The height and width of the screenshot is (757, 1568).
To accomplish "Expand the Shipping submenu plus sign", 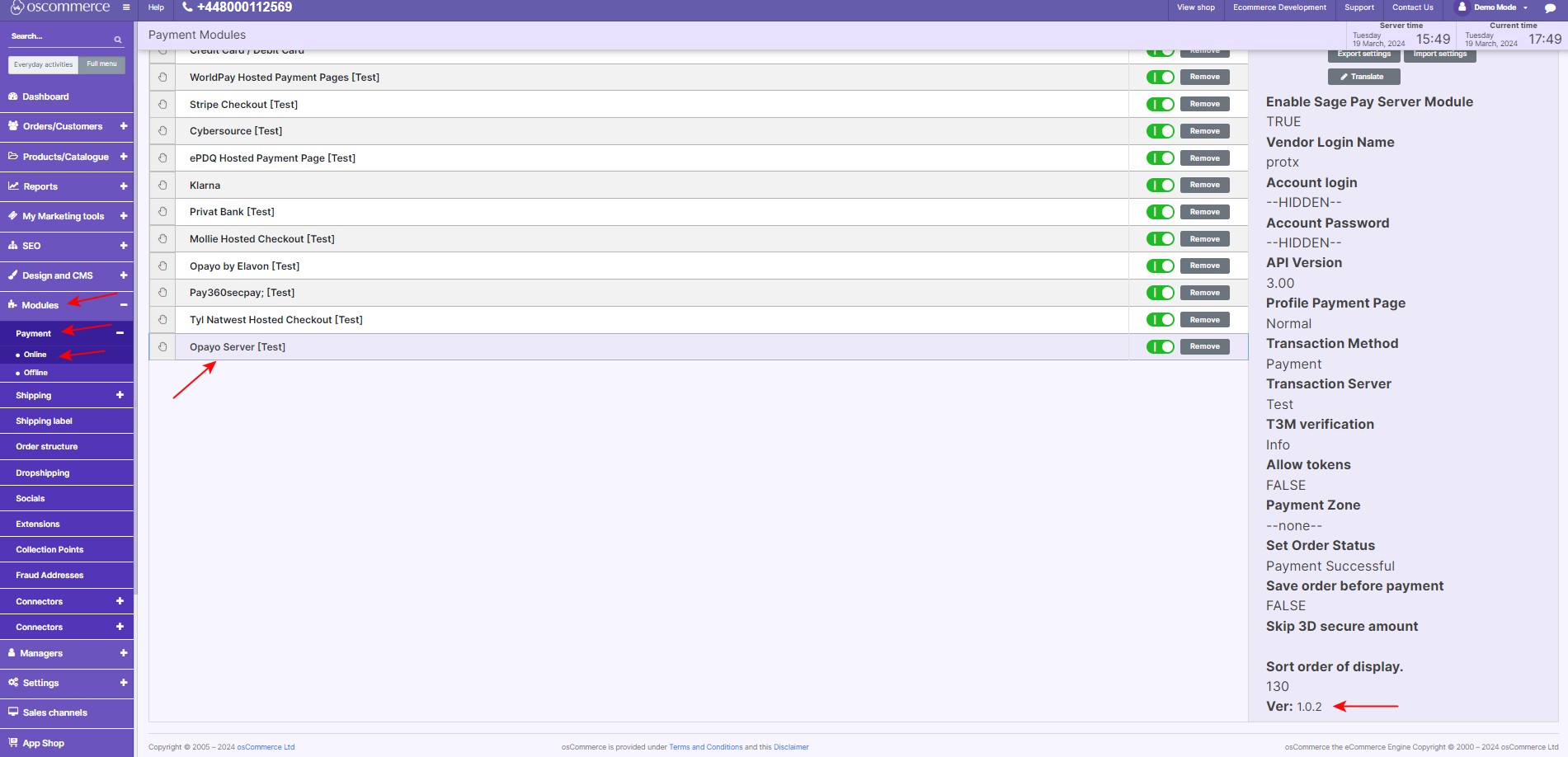I will [120, 395].
